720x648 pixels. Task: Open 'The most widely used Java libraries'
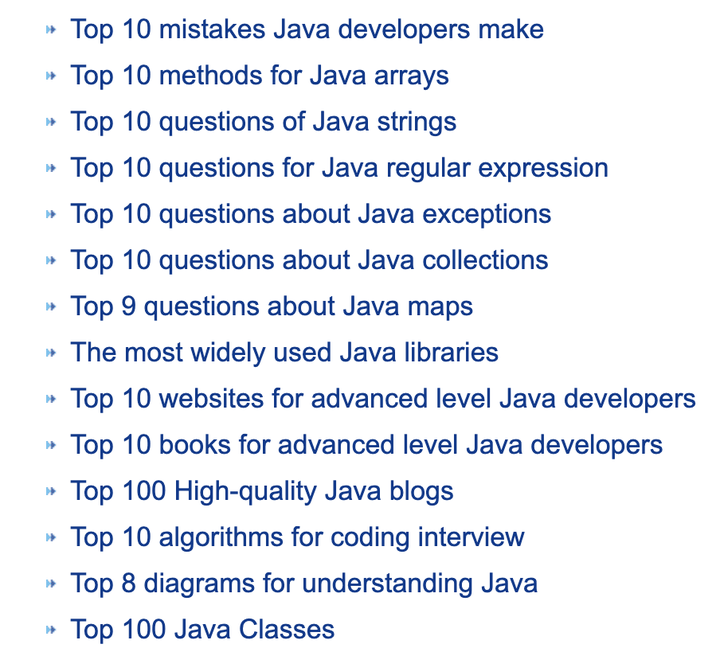tap(284, 352)
